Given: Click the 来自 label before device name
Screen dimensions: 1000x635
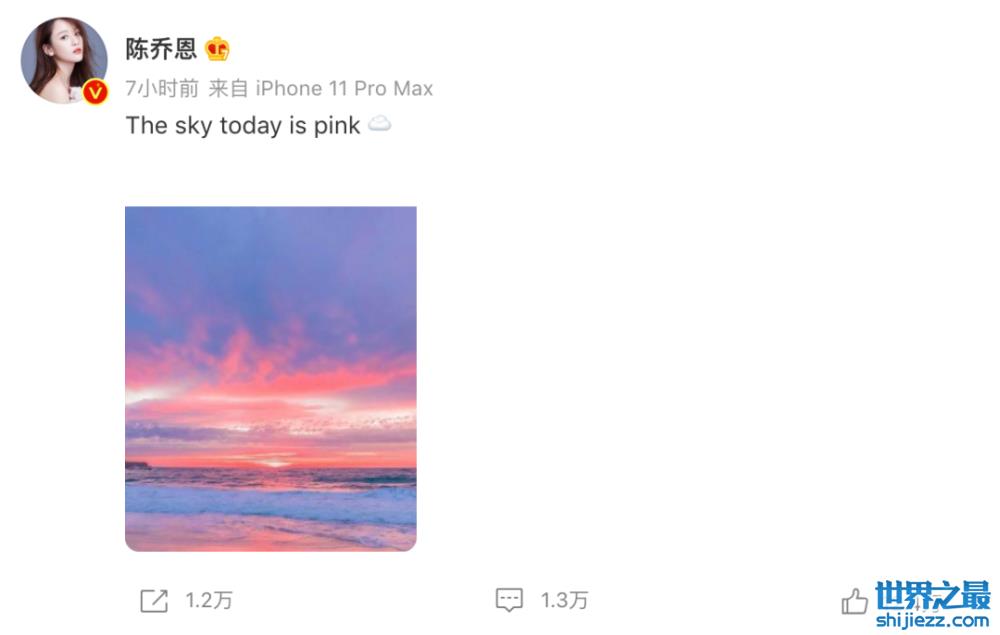Looking at the screenshot, I should [x=228, y=88].
